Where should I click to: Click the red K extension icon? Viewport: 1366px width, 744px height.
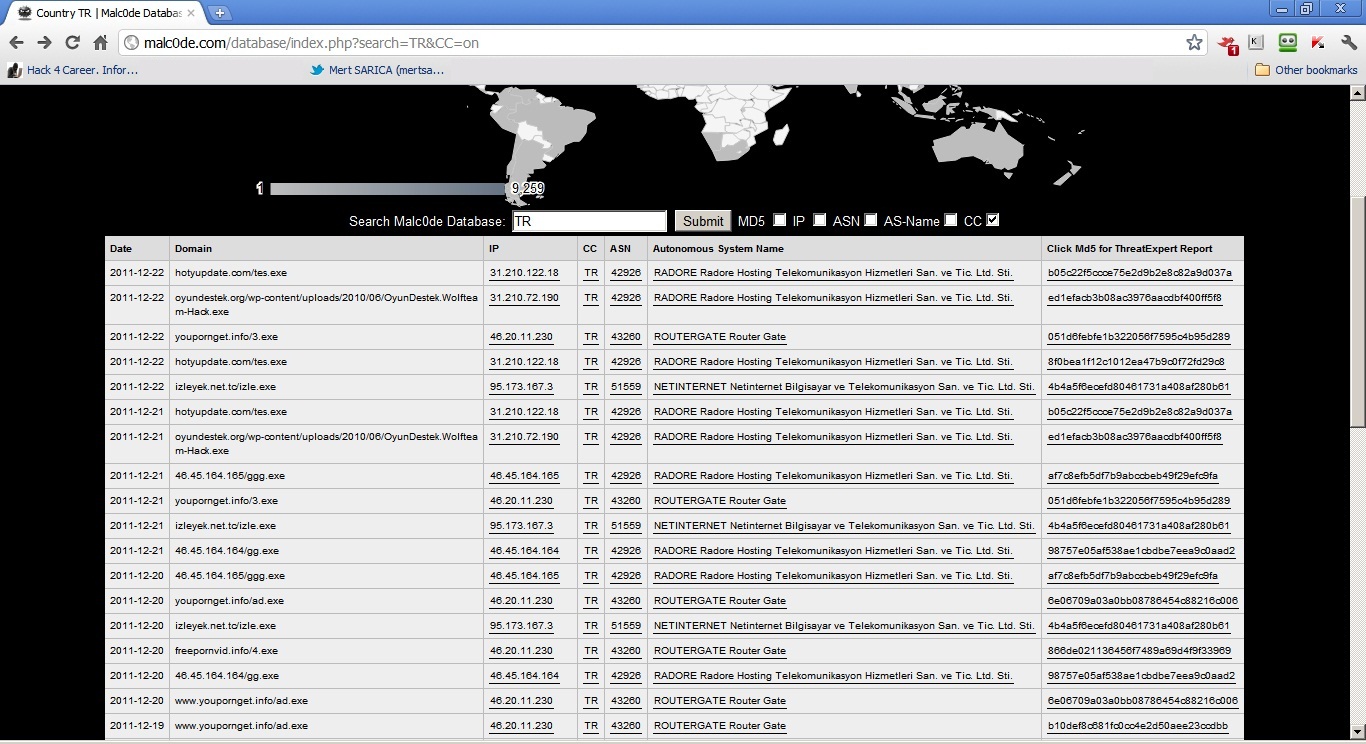point(1318,43)
